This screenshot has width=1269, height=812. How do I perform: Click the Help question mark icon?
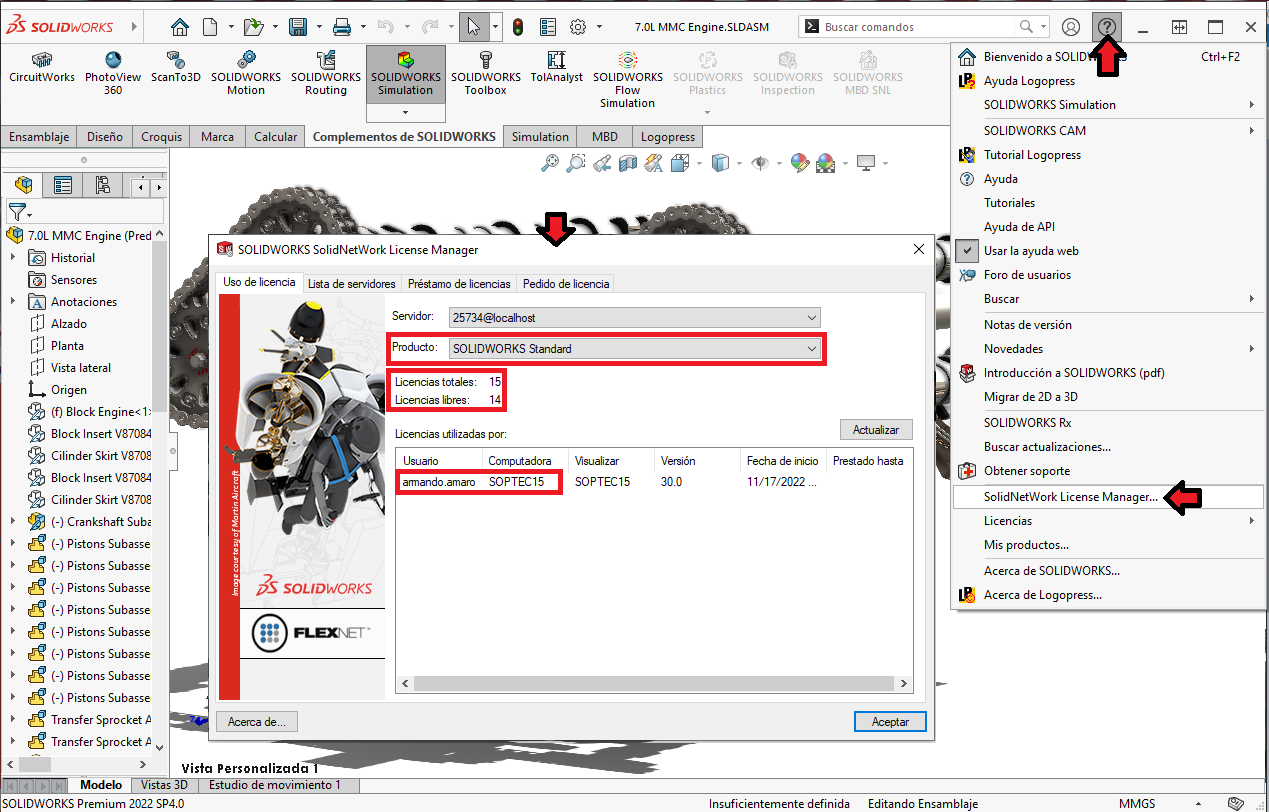(x=1107, y=27)
